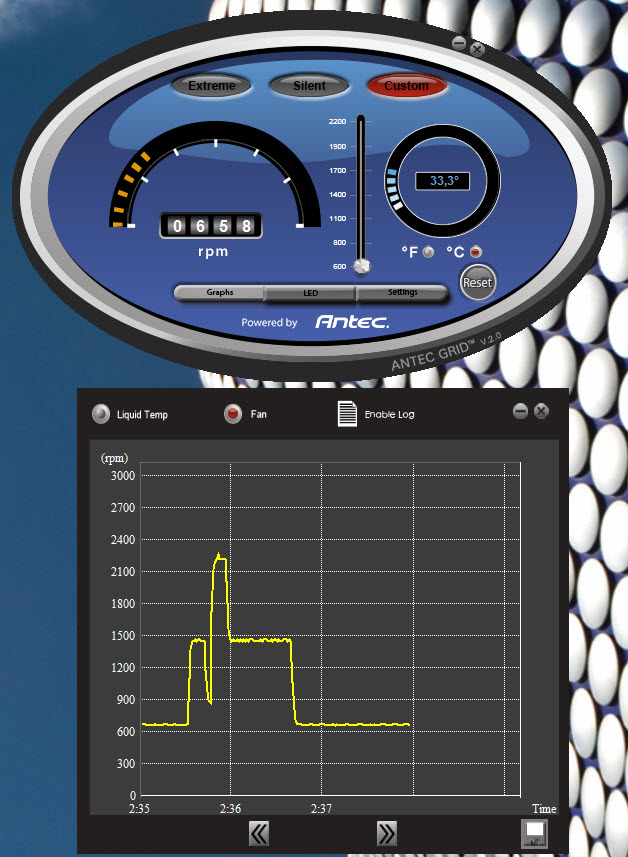Click the 1900 slider scale label
Screen dimensions: 628x857
337,146
